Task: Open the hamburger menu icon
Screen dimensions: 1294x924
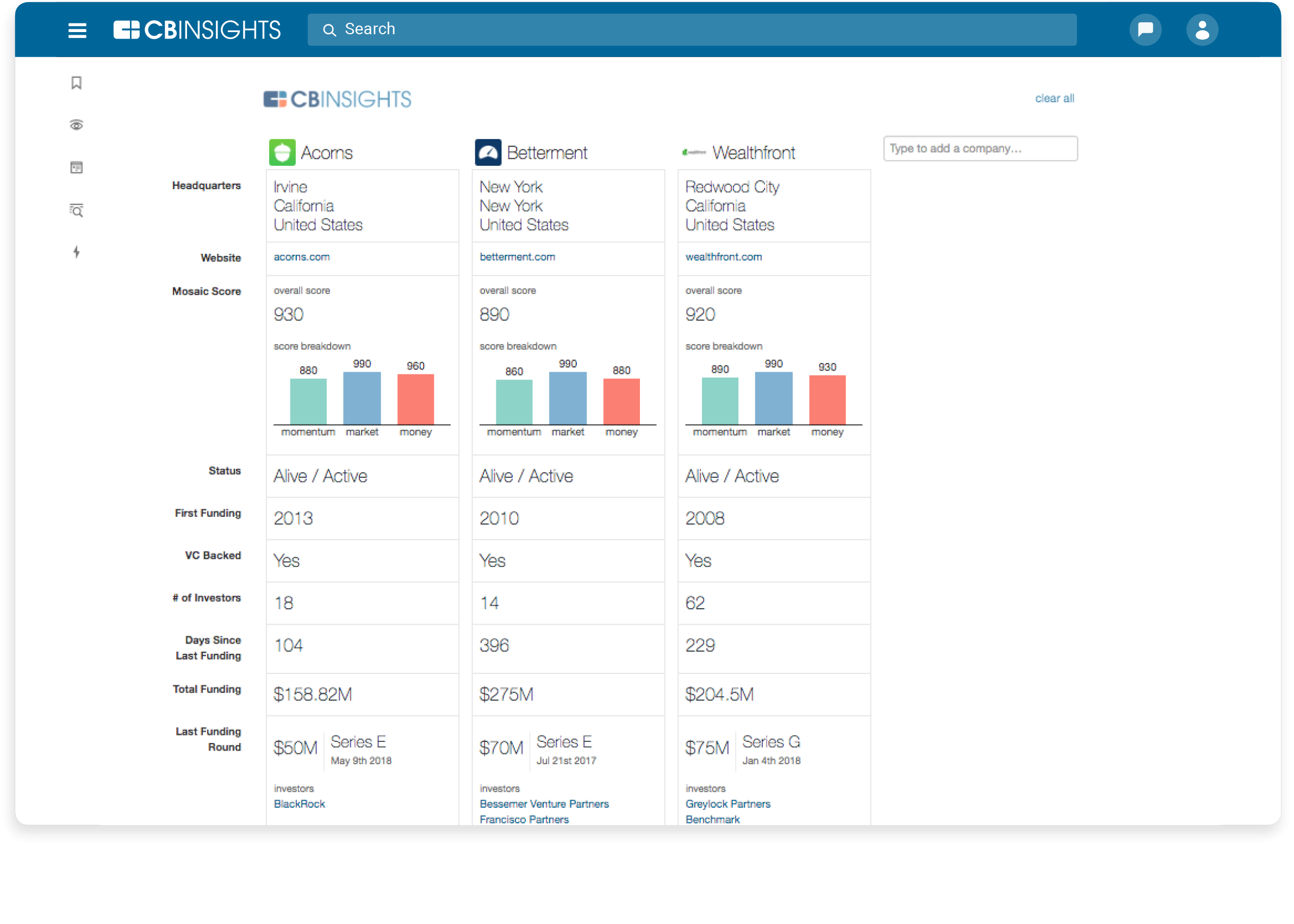Action: 77,30
